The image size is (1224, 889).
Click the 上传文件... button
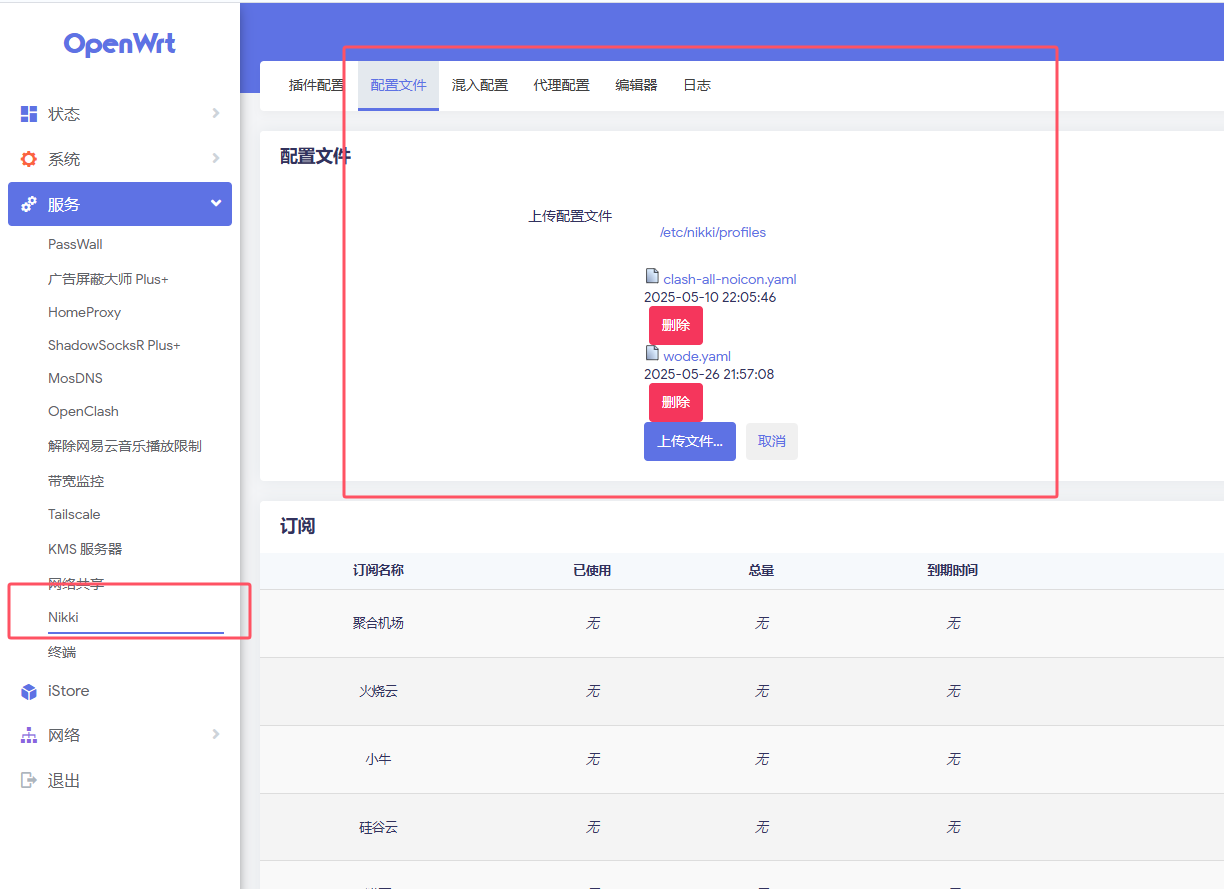(690, 441)
